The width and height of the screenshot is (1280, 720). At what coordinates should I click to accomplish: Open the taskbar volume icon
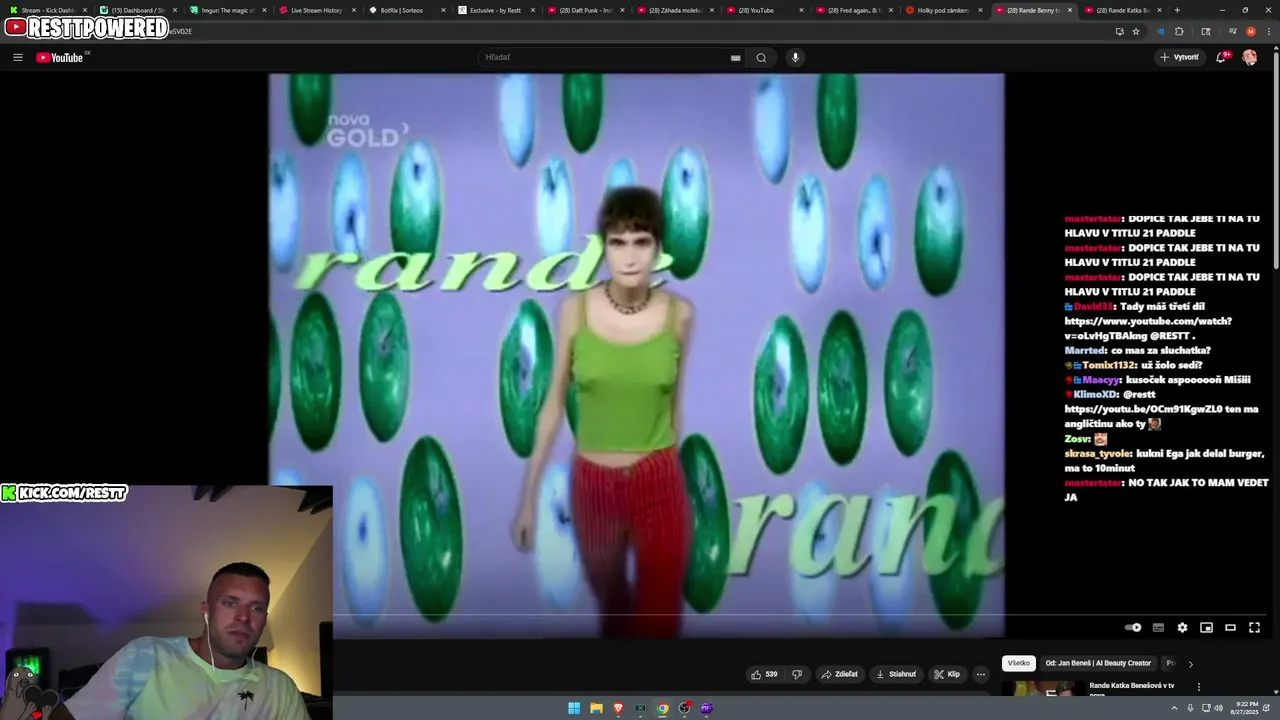pos(1218,708)
